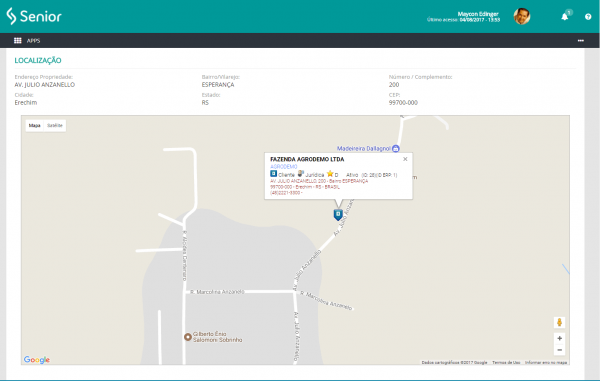Click the Senior logo
Screen dimensions: 600x381
(34, 16)
